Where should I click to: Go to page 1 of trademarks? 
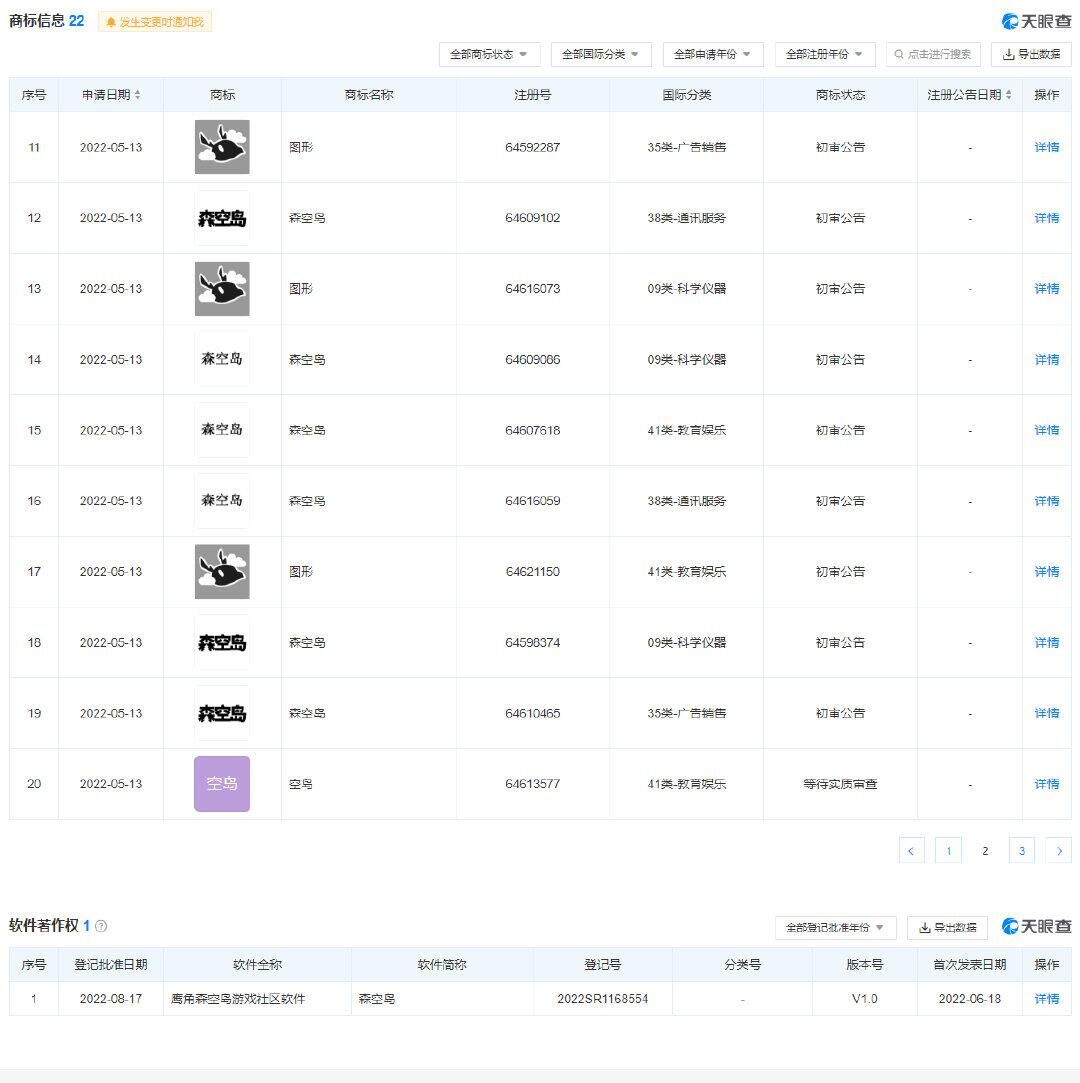point(948,851)
